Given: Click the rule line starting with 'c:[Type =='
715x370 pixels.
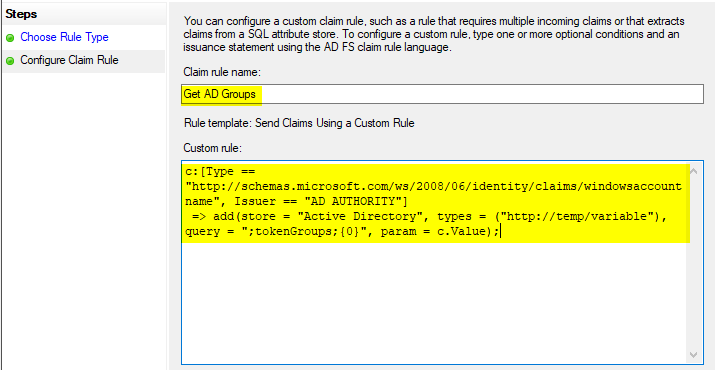Looking at the screenshot, I should [x=221, y=172].
